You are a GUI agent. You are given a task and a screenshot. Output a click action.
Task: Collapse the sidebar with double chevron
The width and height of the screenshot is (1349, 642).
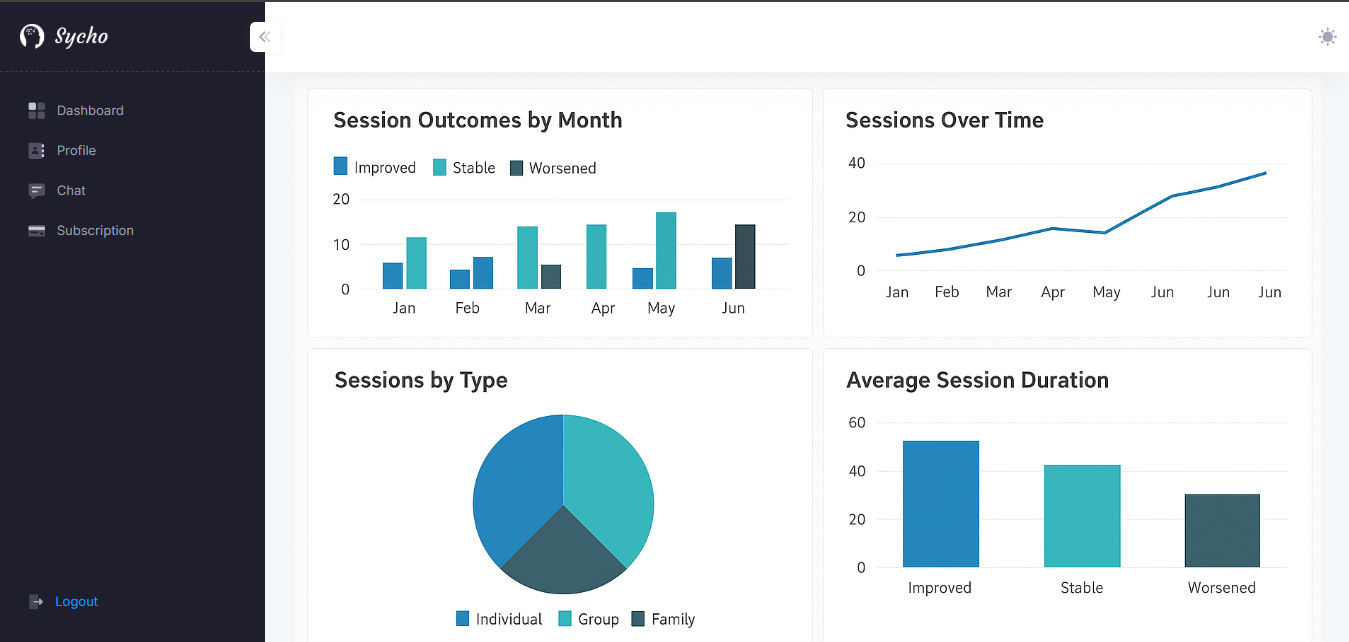pos(265,37)
